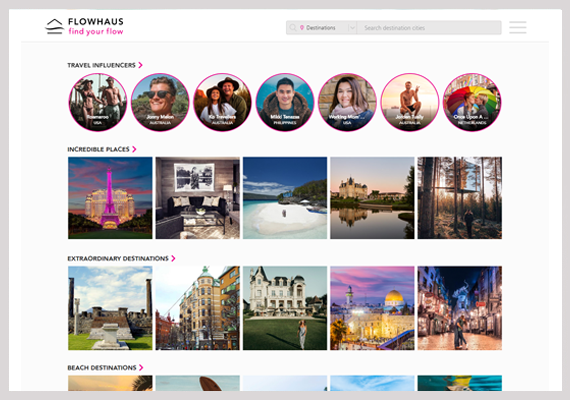Open the hamburger menu
Screen dimensions: 570x400
coord(518,27)
